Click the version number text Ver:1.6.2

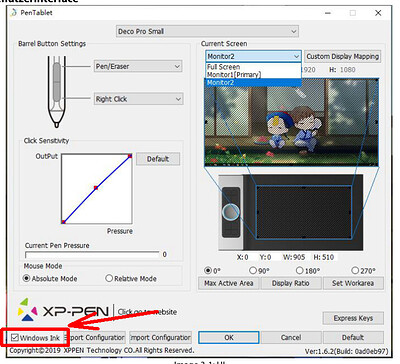tap(347, 351)
